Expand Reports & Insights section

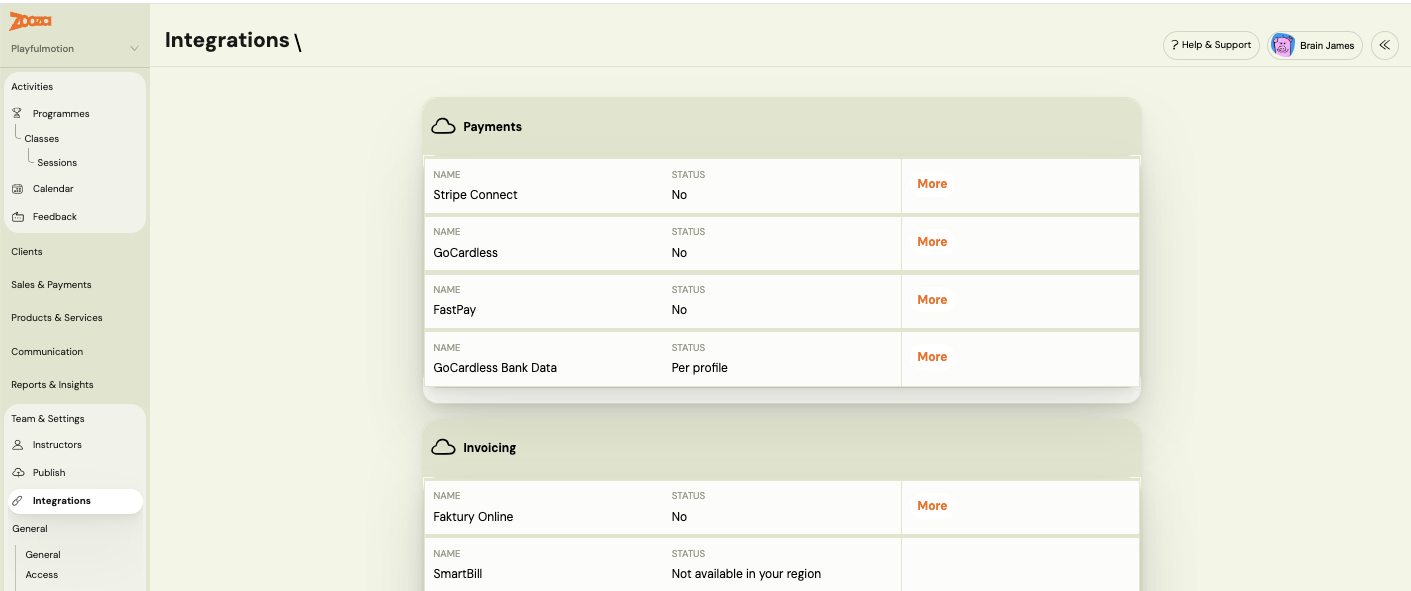[x=52, y=384]
